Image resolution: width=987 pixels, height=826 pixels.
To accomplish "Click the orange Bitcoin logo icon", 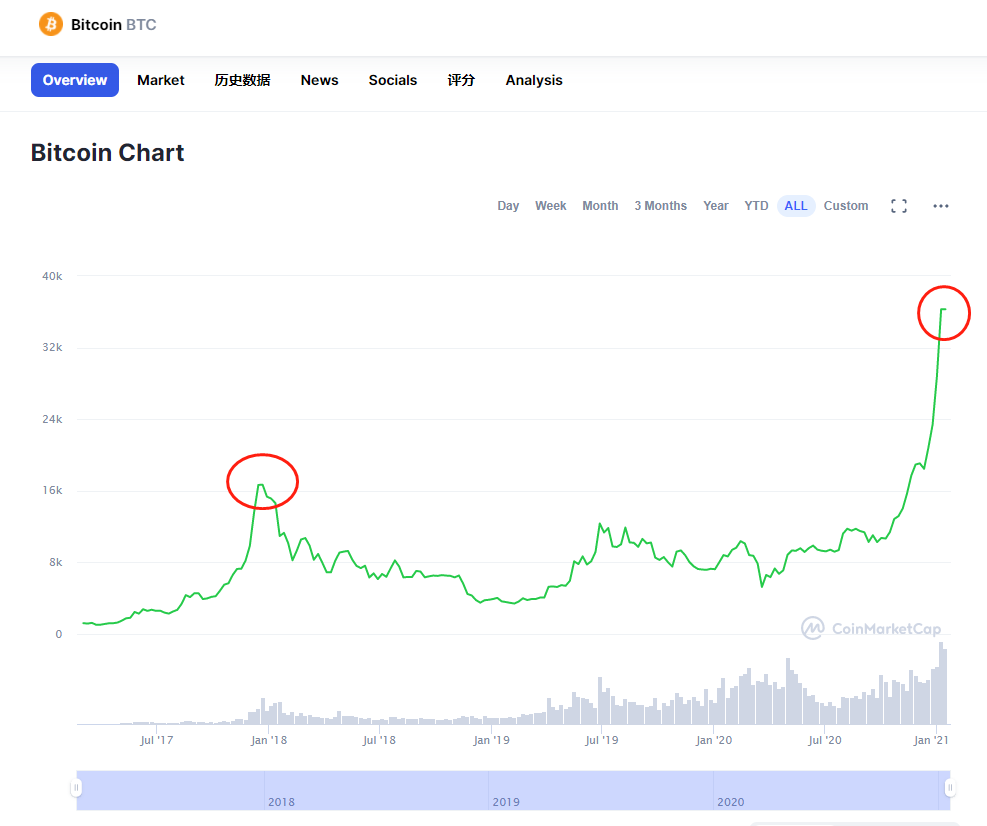I will (x=51, y=25).
